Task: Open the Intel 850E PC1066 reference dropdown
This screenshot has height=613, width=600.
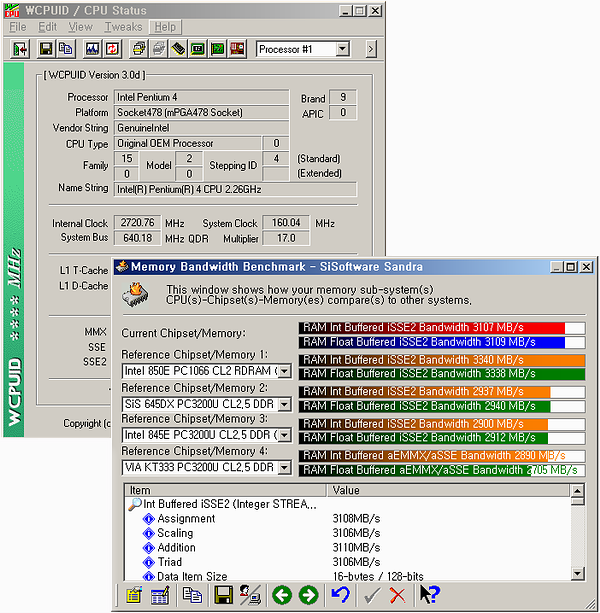Action: [x=285, y=371]
